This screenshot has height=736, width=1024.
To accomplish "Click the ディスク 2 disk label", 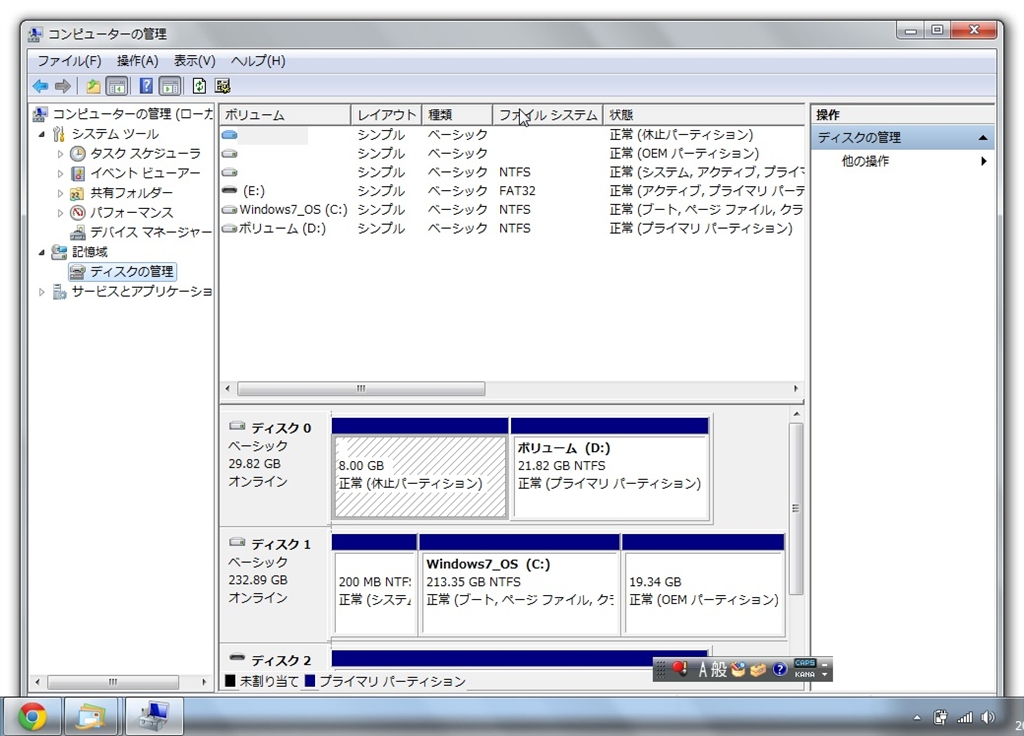I will pos(281,660).
